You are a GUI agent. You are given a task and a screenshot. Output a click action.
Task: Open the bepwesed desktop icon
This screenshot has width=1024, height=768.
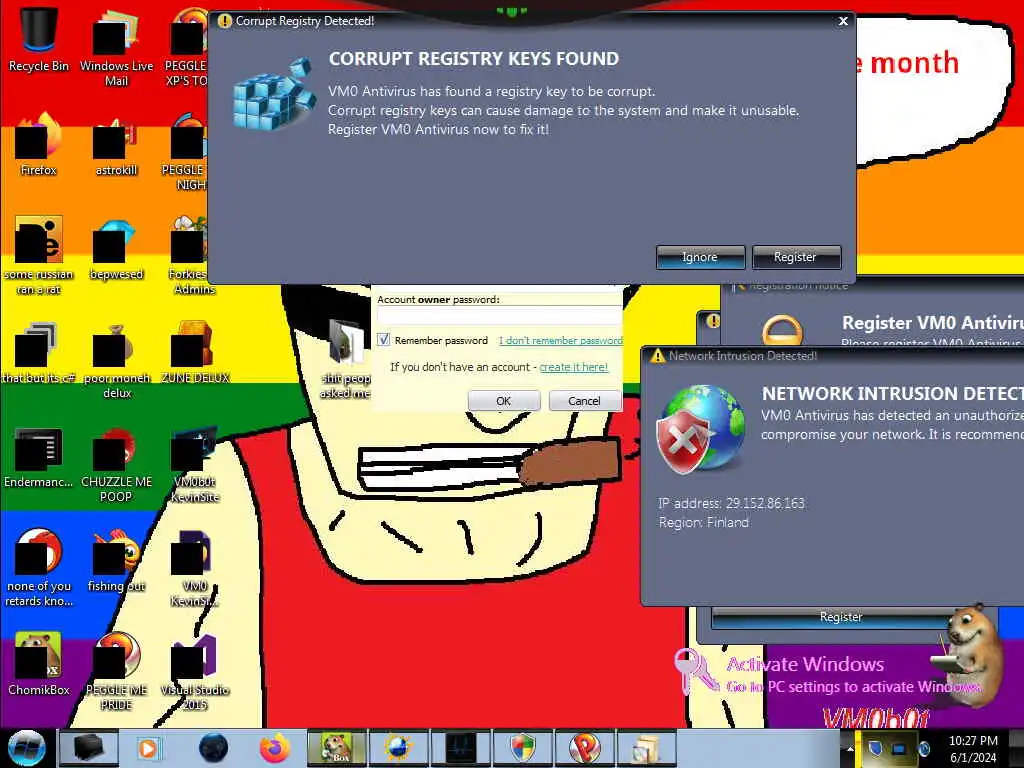pyautogui.click(x=116, y=250)
